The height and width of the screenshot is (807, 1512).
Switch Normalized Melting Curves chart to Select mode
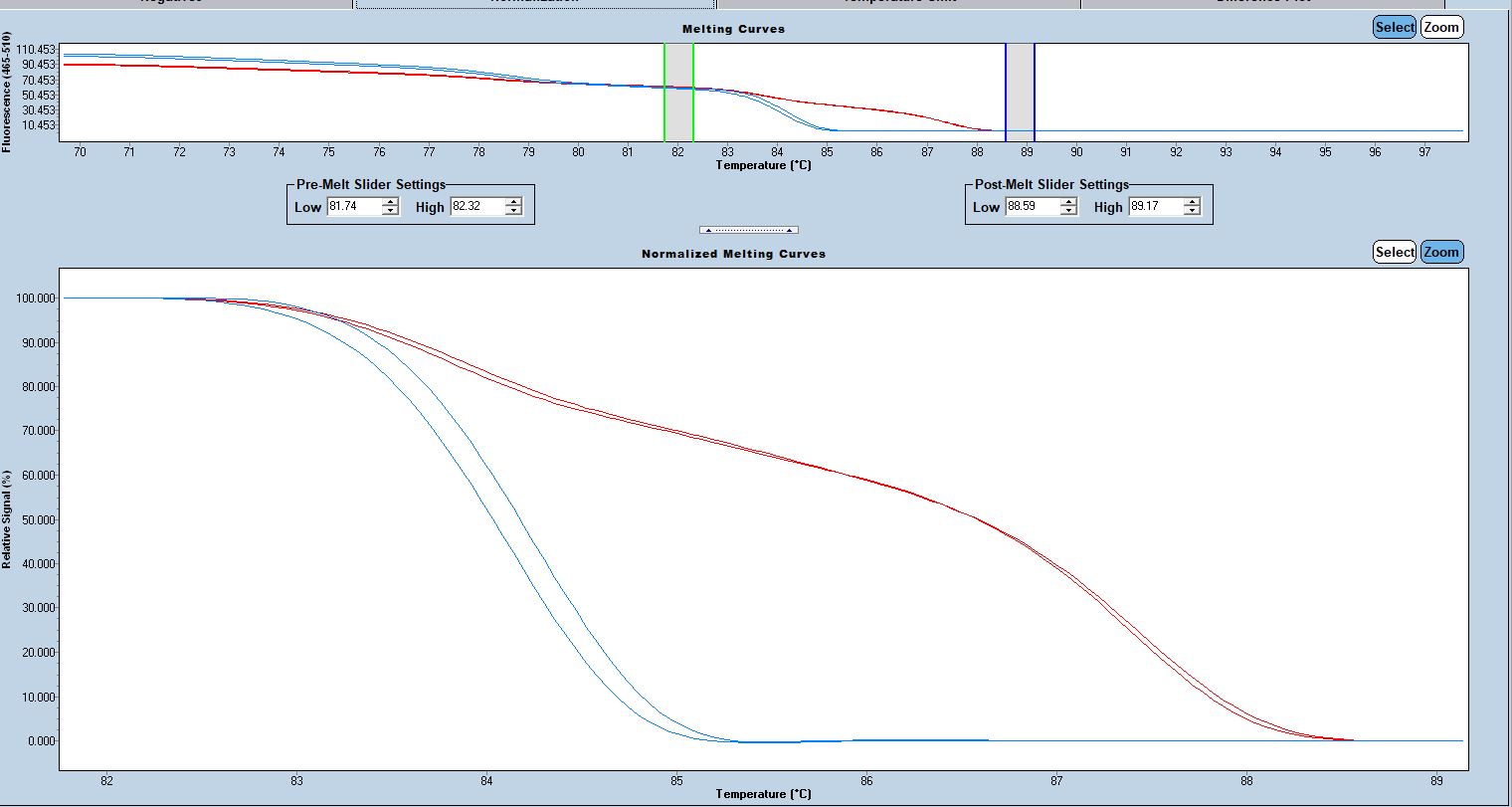(x=1394, y=253)
